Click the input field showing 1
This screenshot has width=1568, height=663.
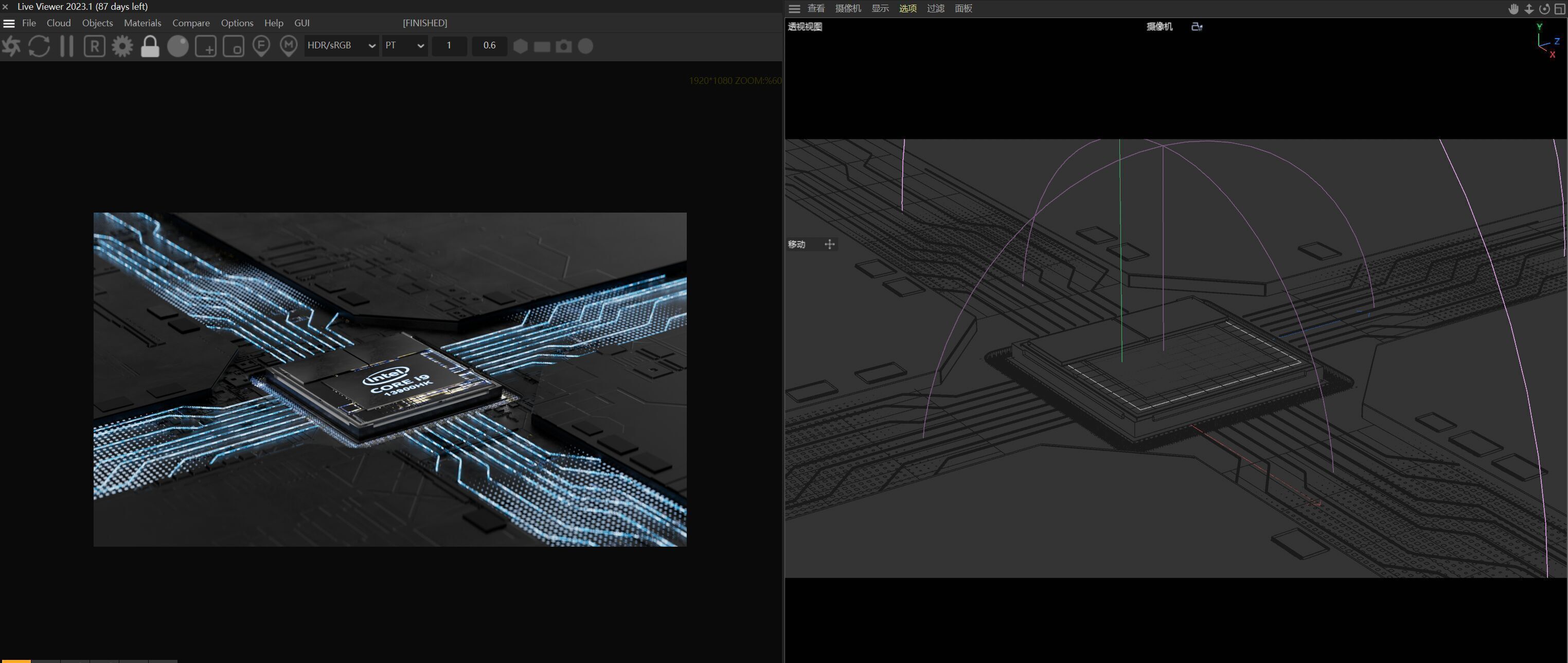pyautogui.click(x=449, y=46)
